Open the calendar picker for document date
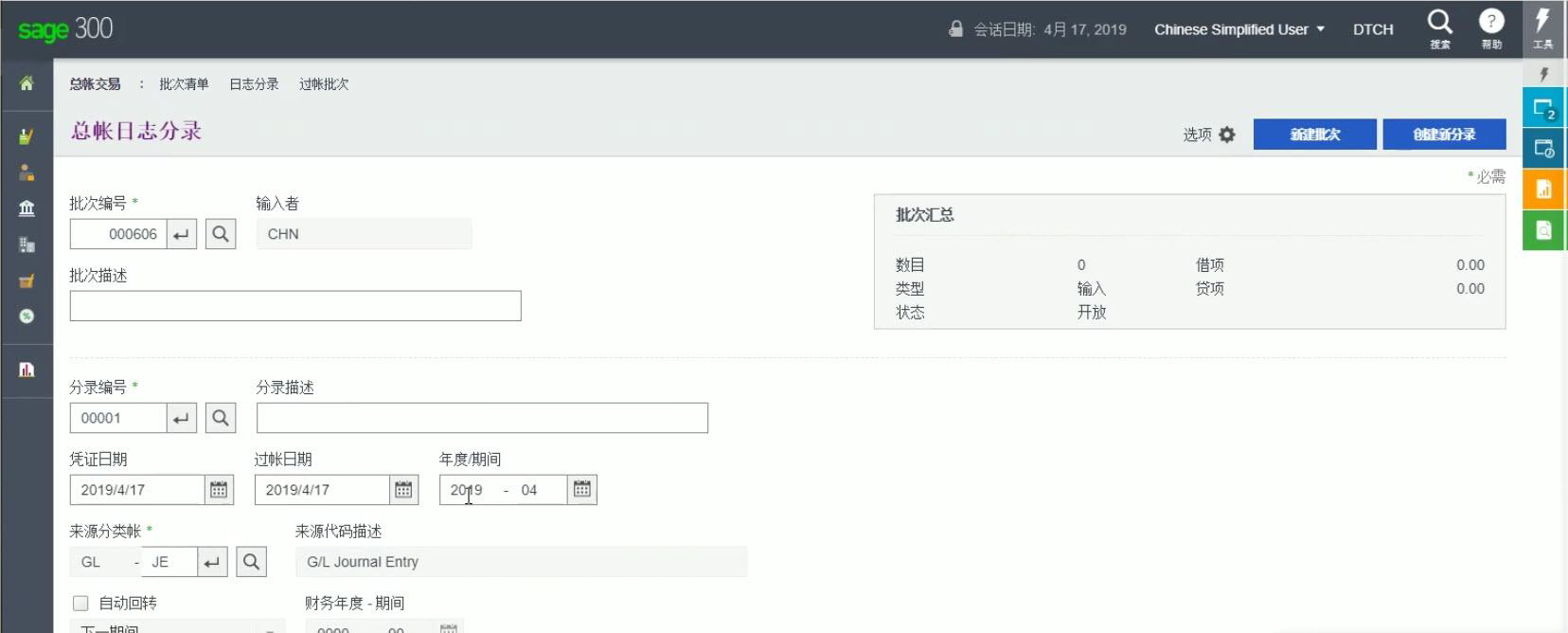 click(219, 490)
